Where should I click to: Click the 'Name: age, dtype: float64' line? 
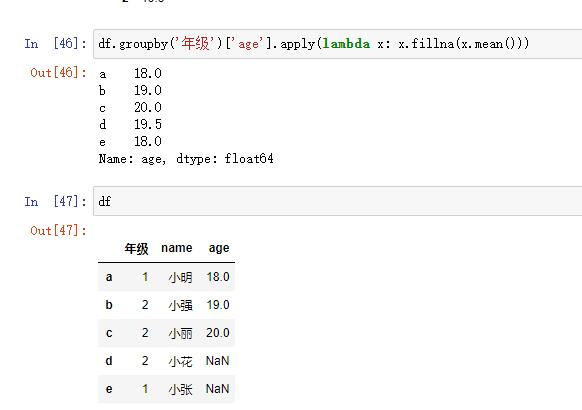(186, 159)
